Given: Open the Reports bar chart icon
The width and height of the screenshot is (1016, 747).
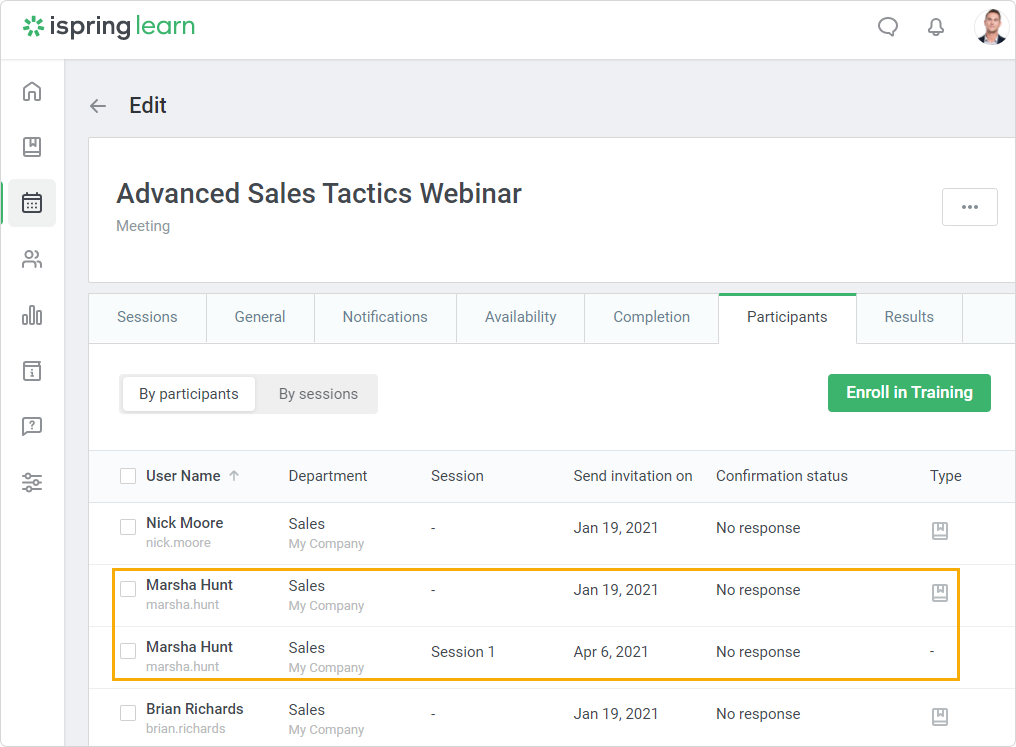Looking at the screenshot, I should pos(32,316).
